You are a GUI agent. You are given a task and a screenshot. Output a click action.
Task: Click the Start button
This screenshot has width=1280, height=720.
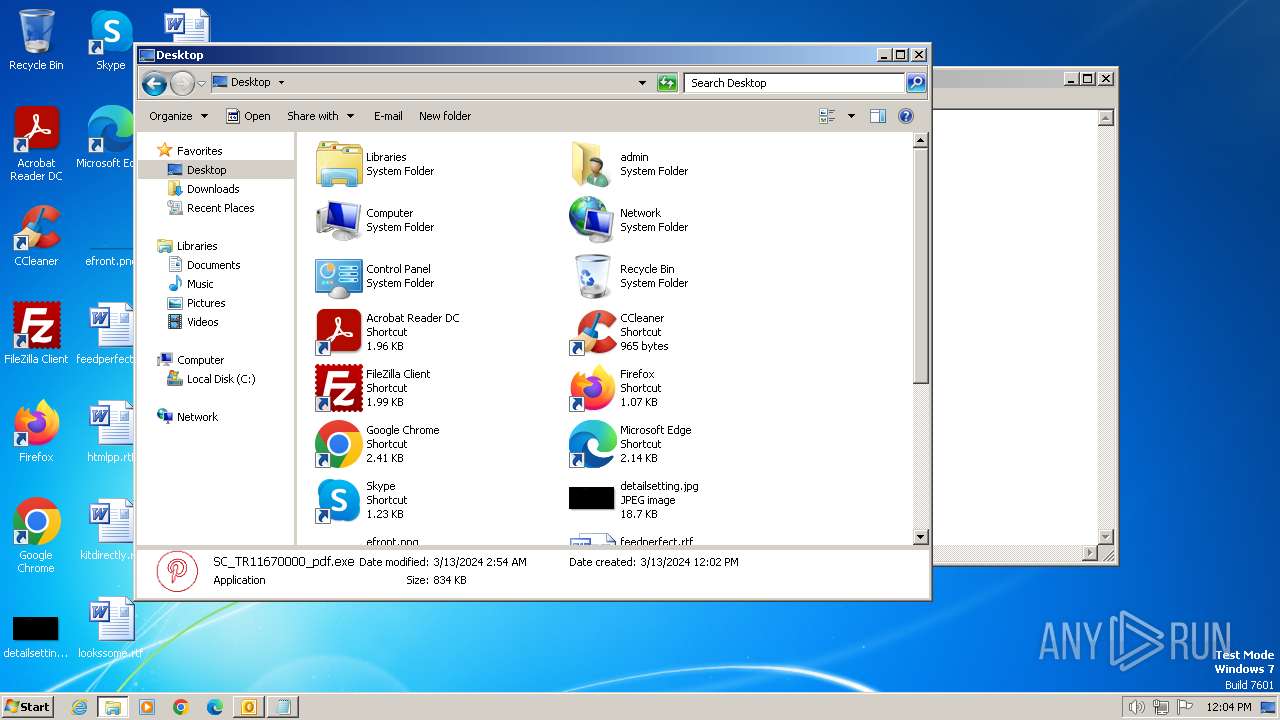click(27, 706)
